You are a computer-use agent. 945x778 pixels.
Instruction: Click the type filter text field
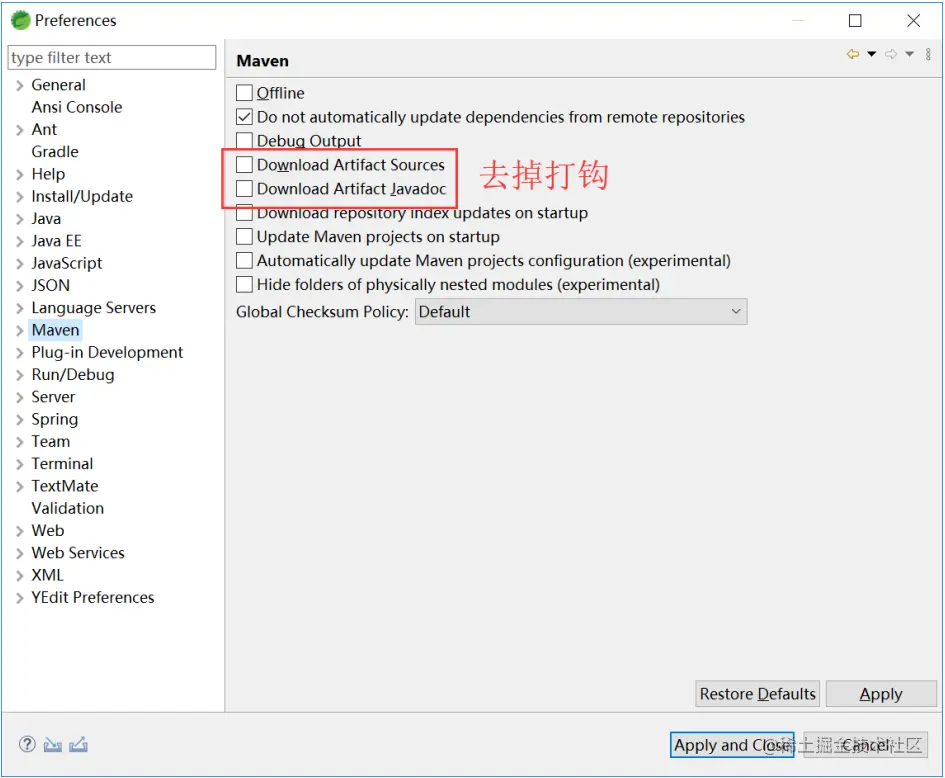[111, 57]
